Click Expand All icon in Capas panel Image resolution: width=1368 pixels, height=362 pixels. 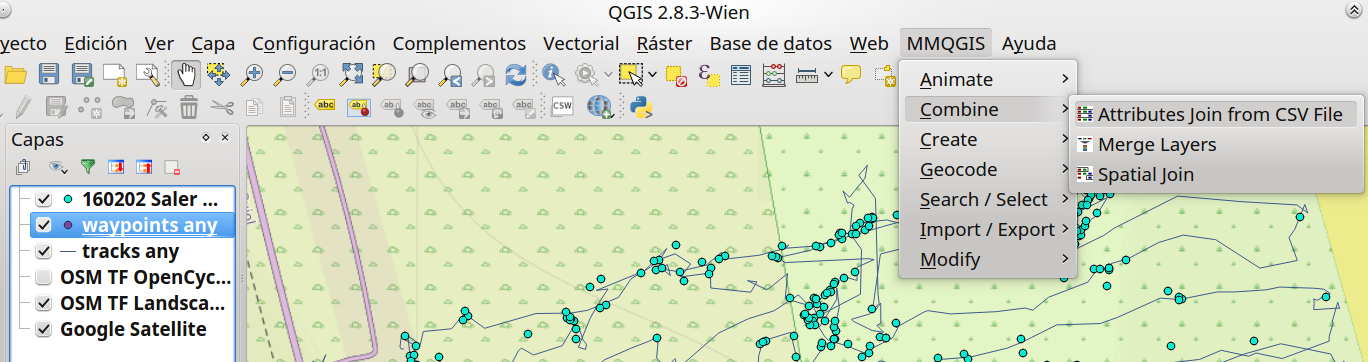(116, 166)
